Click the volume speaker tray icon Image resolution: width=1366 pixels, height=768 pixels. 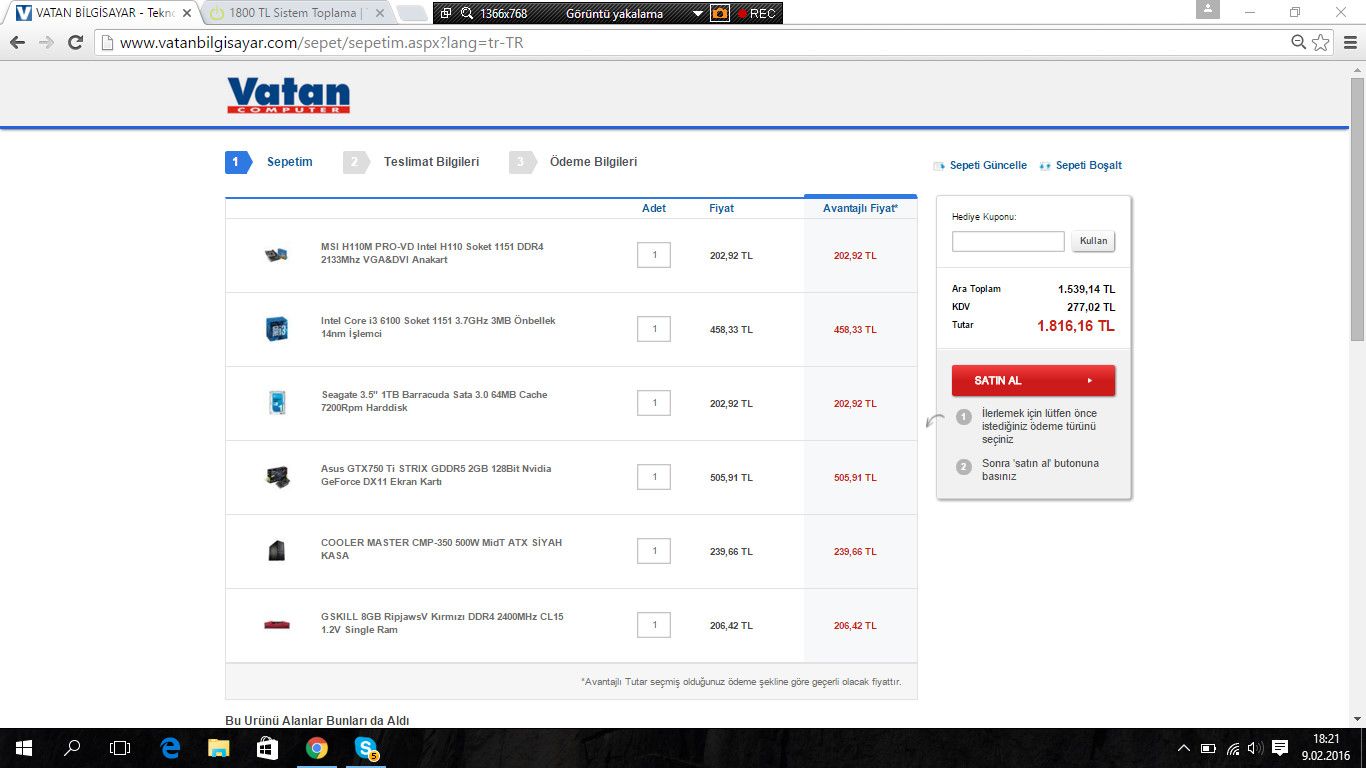pos(1255,748)
